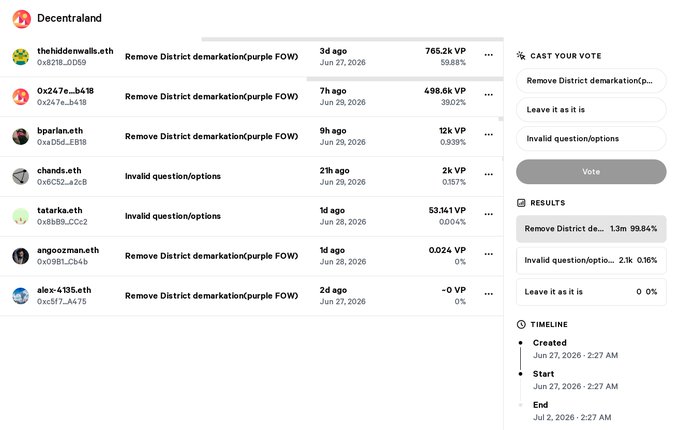Click the 21h ago timestamp
679x430 pixels.
click(x=334, y=170)
